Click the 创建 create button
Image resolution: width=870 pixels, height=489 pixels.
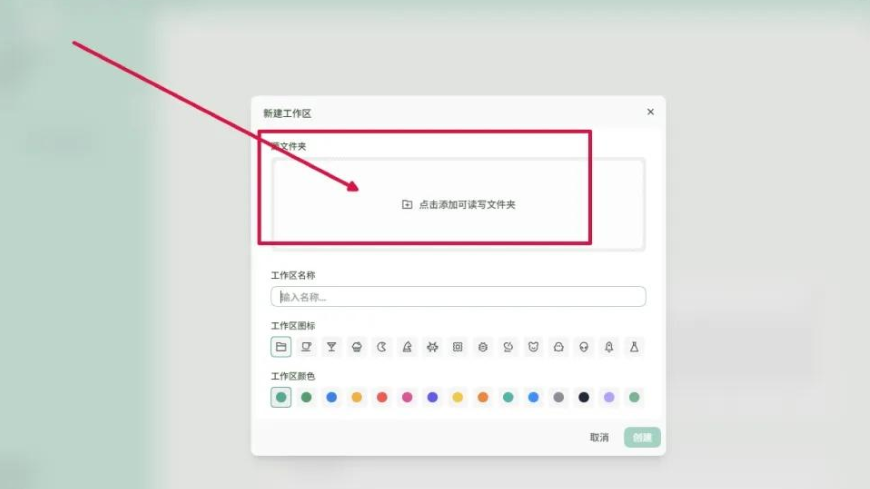coord(642,437)
